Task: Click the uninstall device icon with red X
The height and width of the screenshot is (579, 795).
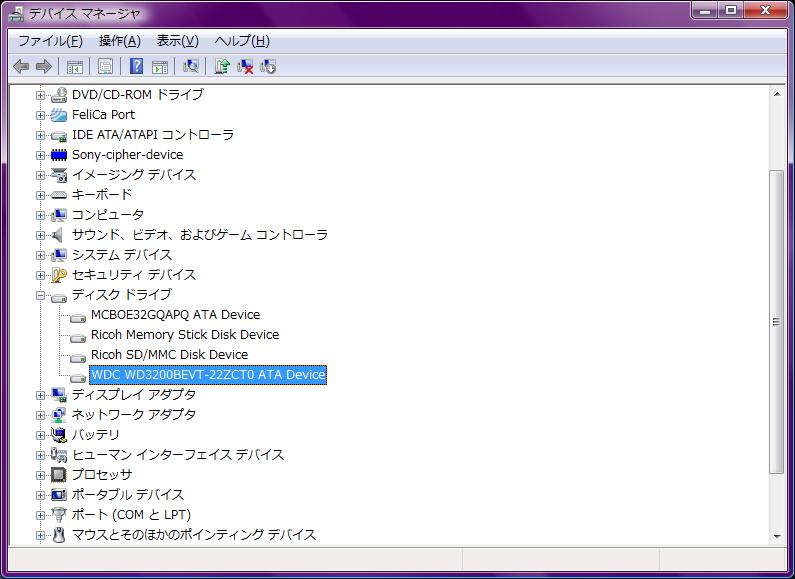Action: (245, 66)
